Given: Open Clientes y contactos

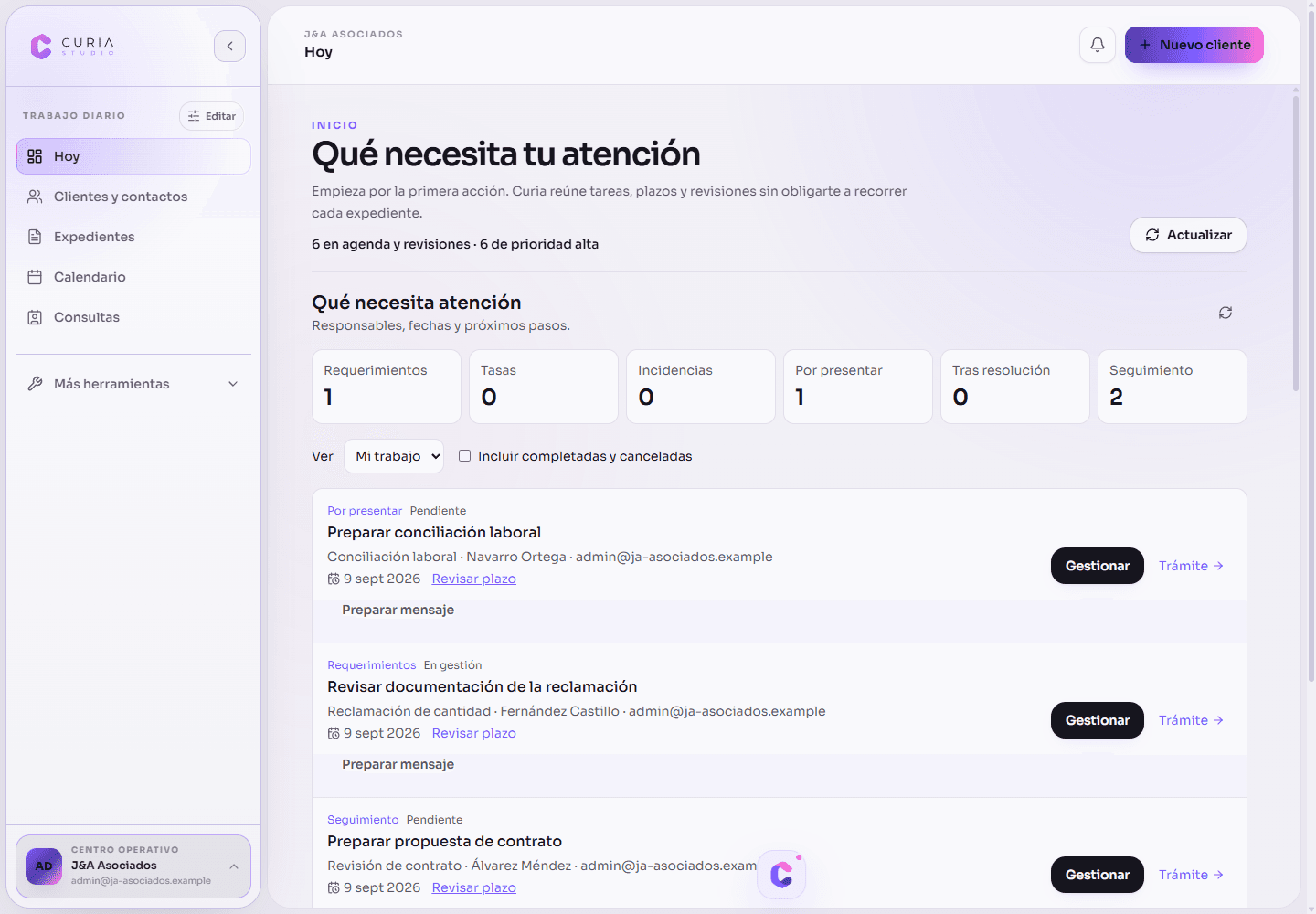Looking at the screenshot, I should [133, 197].
